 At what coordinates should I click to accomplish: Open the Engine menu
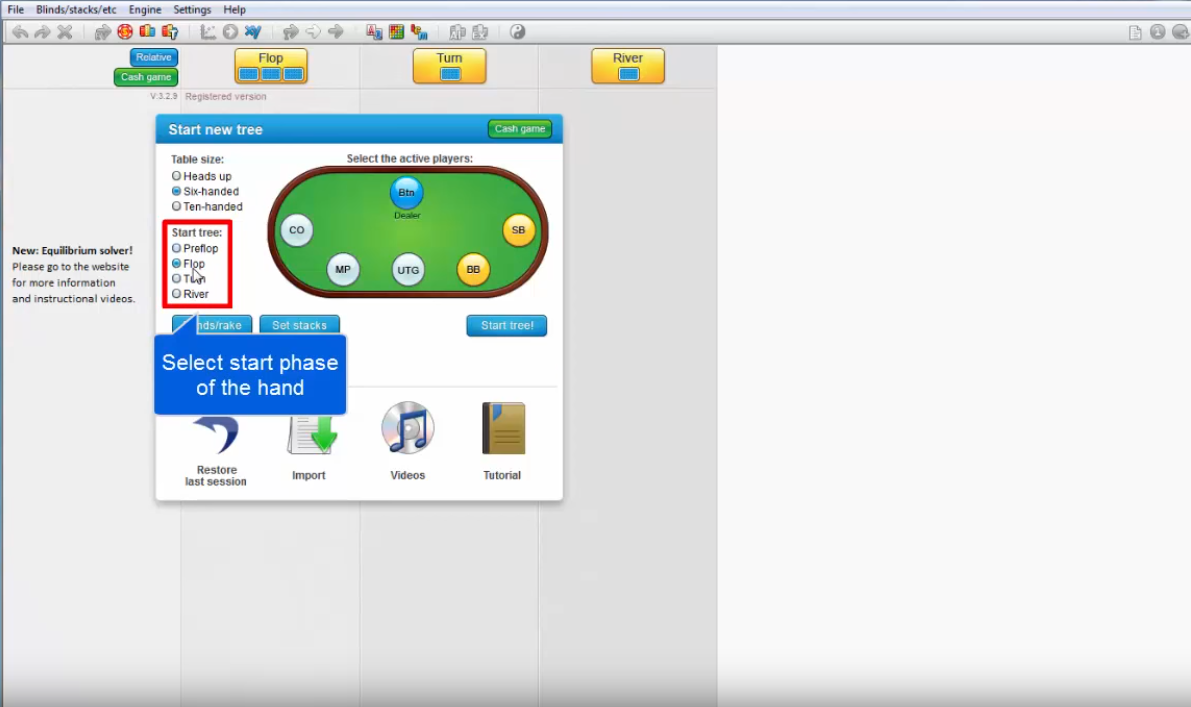(x=145, y=9)
